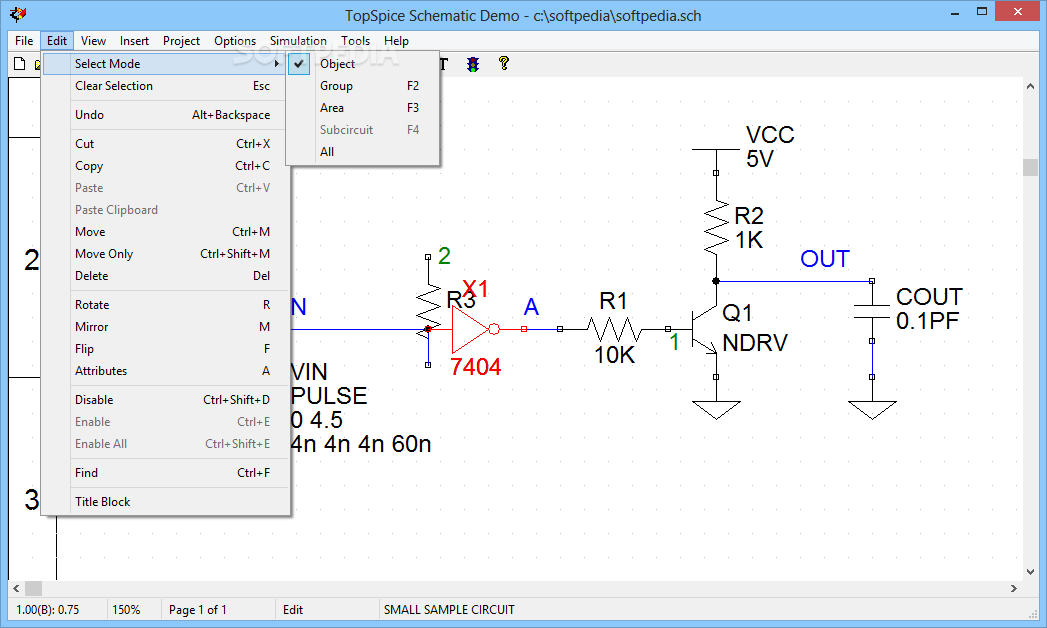Click Flip in Edit menu
This screenshot has width=1047, height=628.
[x=166, y=349]
